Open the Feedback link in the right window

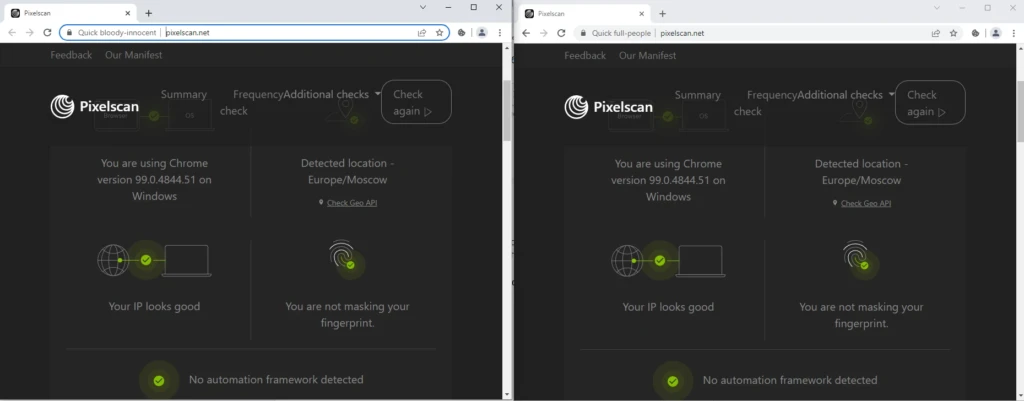(x=585, y=56)
